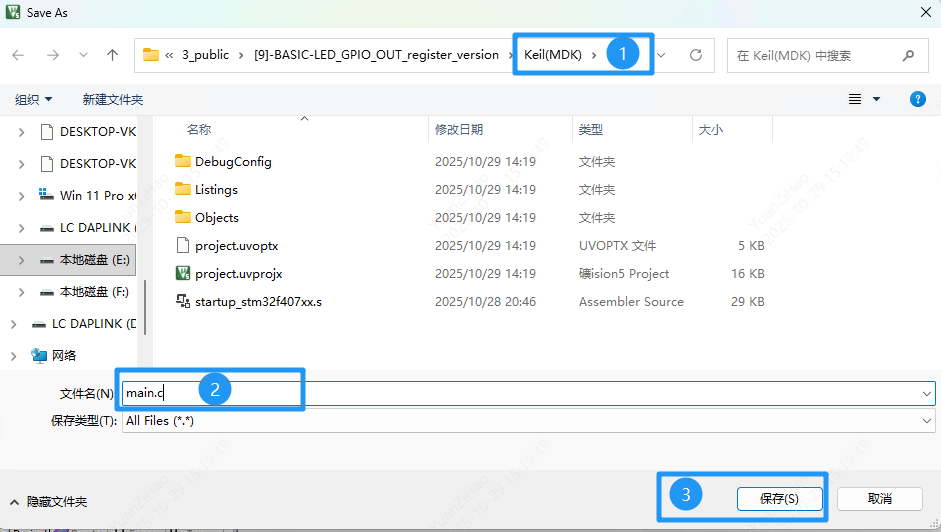Click the 保存(S) save button

click(780, 499)
